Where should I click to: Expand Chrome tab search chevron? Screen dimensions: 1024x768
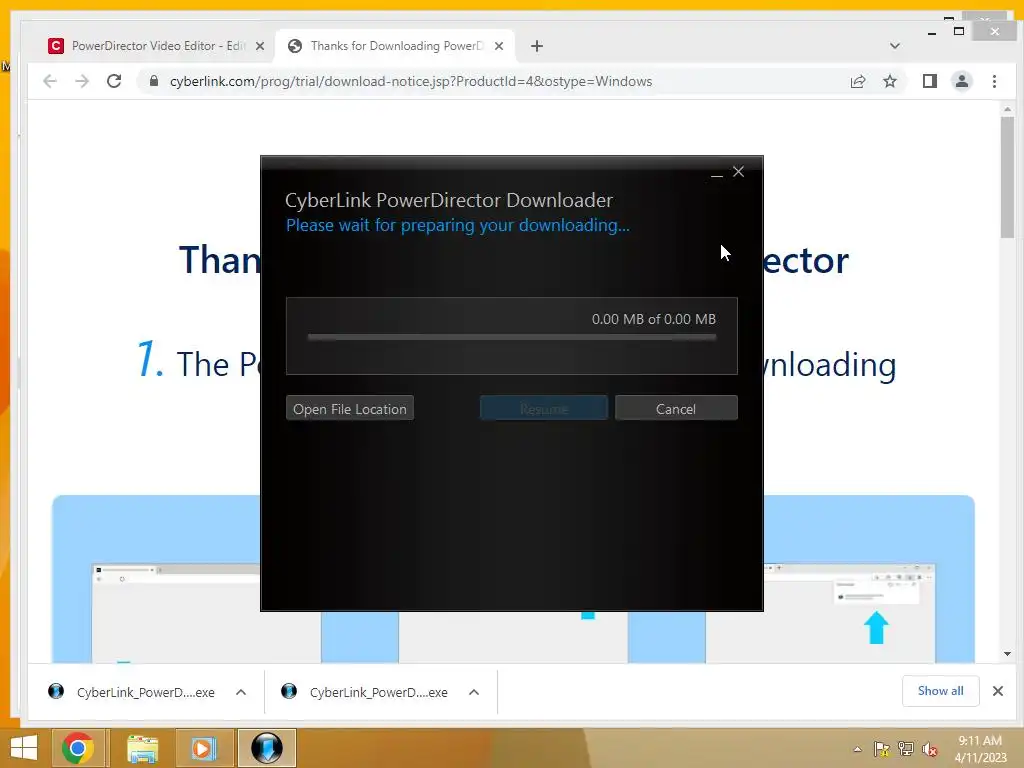[x=895, y=46]
